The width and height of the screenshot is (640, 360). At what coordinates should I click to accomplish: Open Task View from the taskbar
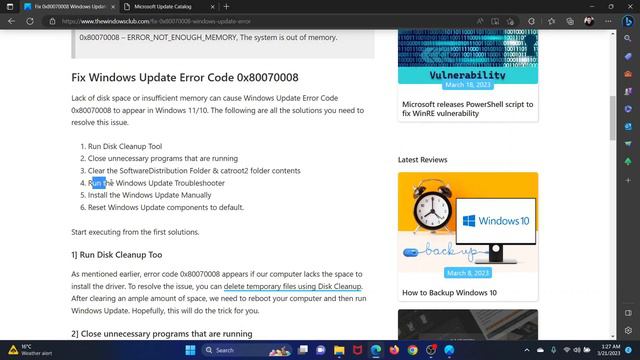(302, 350)
